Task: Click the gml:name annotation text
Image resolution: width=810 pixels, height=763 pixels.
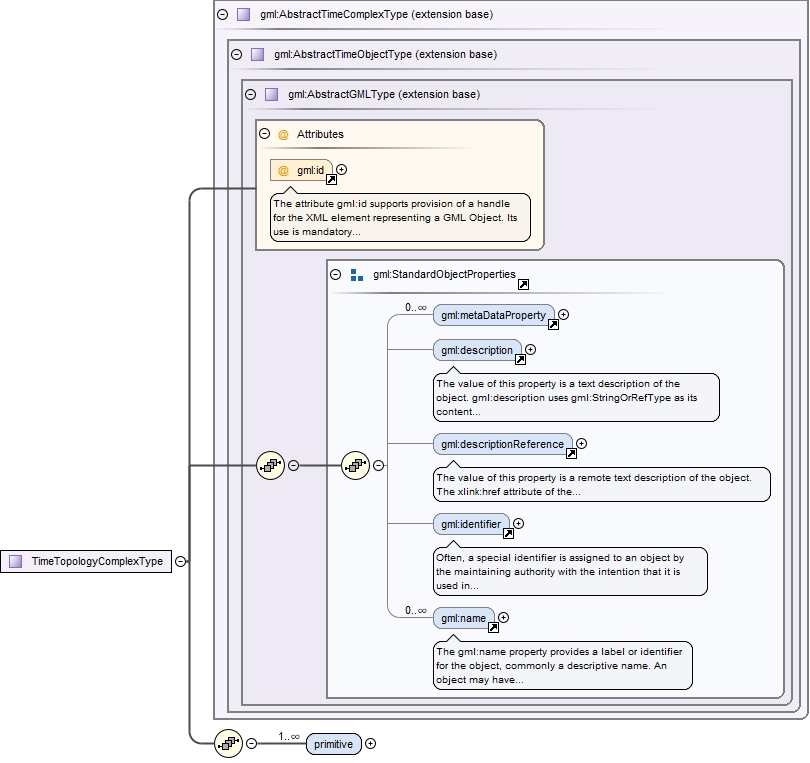Action: (x=559, y=665)
